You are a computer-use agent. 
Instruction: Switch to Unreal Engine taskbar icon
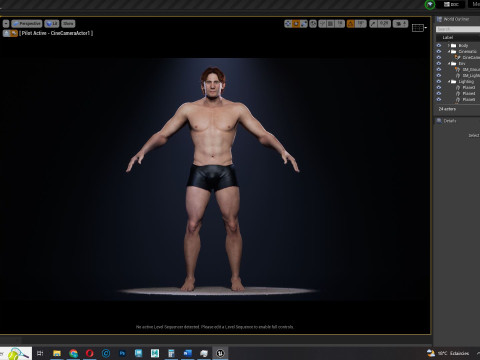220,353
